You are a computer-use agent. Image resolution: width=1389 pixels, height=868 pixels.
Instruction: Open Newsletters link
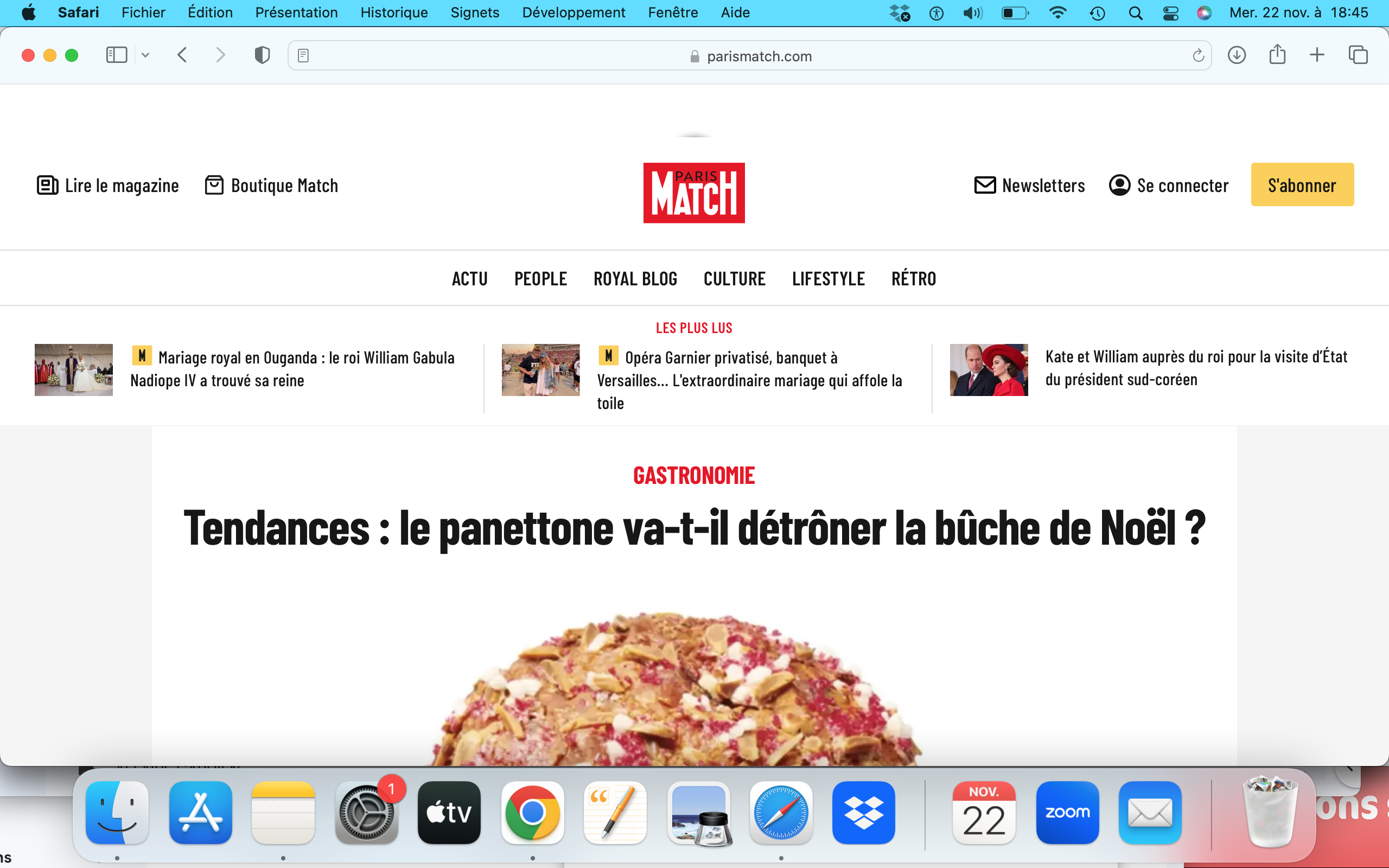coord(1030,186)
